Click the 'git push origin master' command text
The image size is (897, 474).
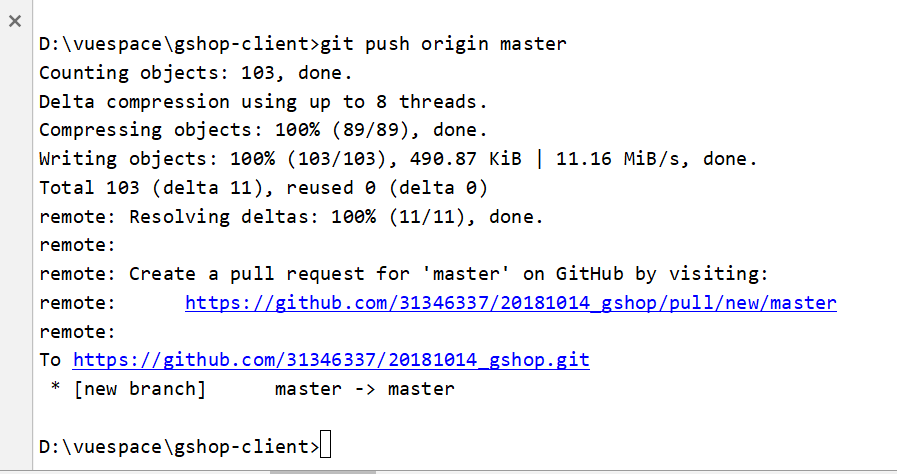pyautogui.click(x=443, y=44)
